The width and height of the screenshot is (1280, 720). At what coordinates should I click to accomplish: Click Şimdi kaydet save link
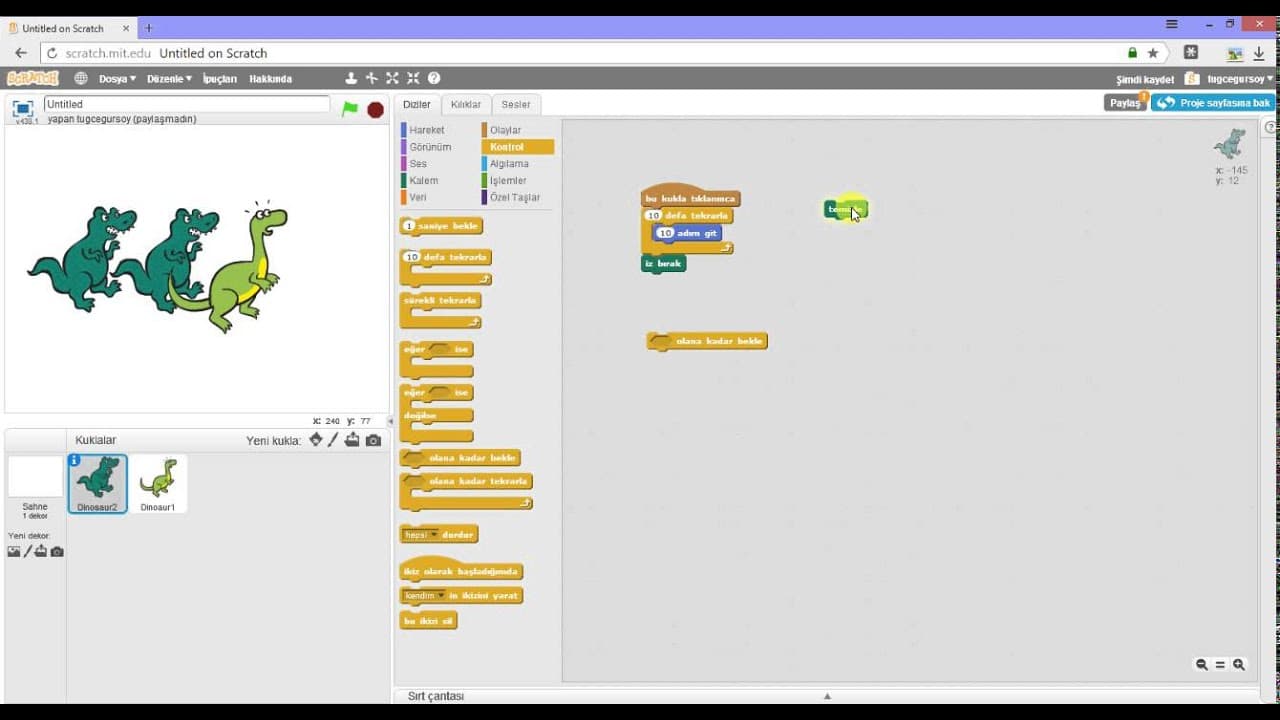(x=1145, y=79)
